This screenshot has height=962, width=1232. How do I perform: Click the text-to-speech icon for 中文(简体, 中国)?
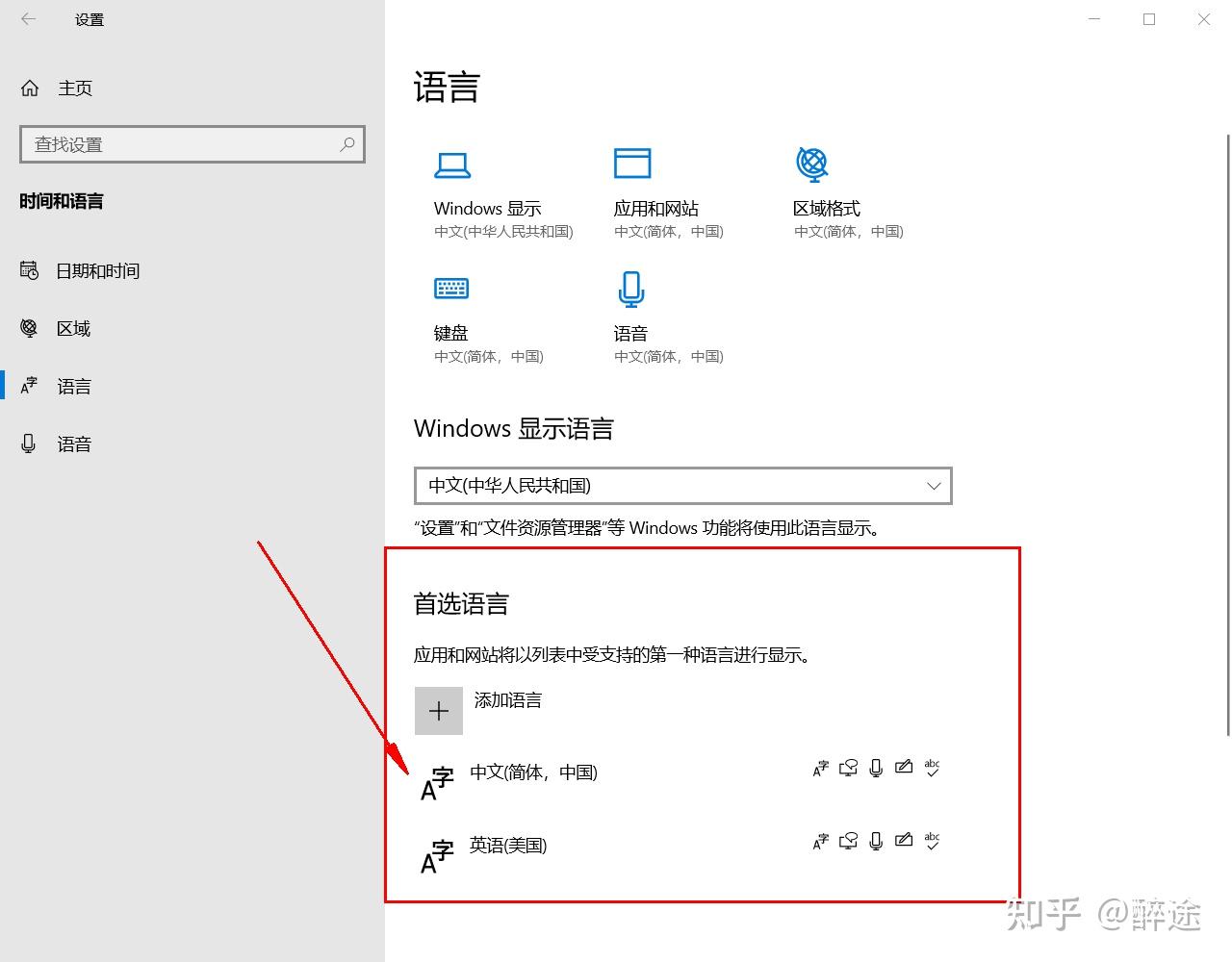[848, 767]
